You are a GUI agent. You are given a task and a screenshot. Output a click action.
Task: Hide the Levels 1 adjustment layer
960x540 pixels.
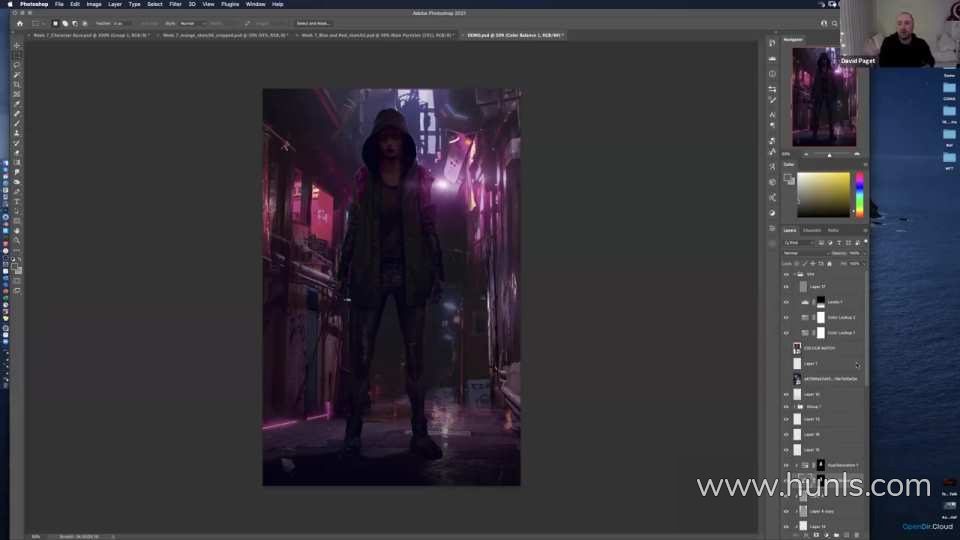point(786,302)
